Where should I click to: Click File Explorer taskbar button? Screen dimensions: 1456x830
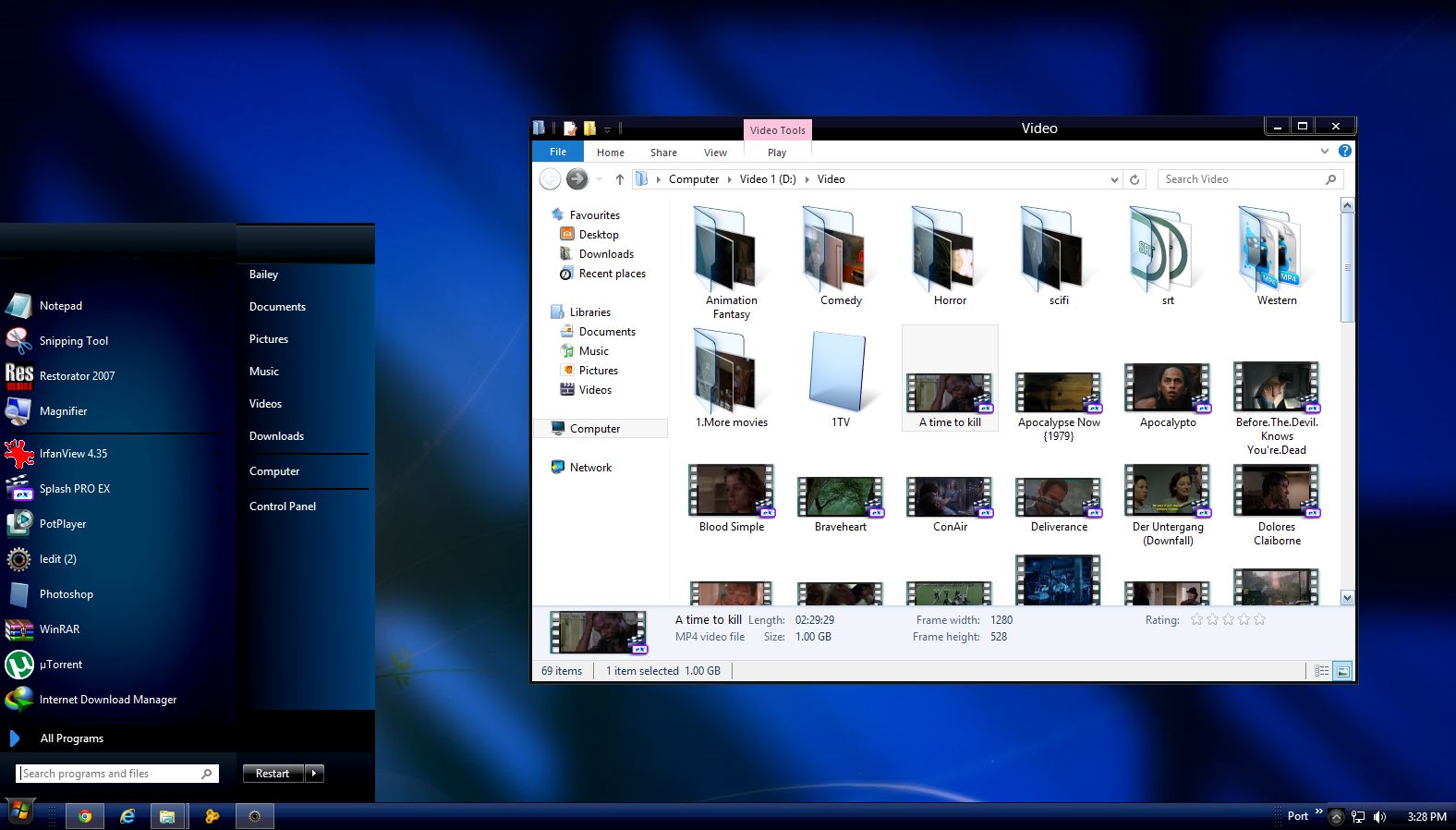tap(167, 816)
